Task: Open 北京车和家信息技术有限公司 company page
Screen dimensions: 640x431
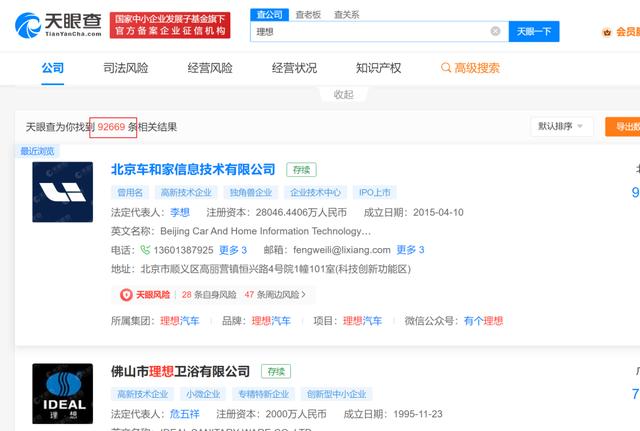Action: coord(193,170)
